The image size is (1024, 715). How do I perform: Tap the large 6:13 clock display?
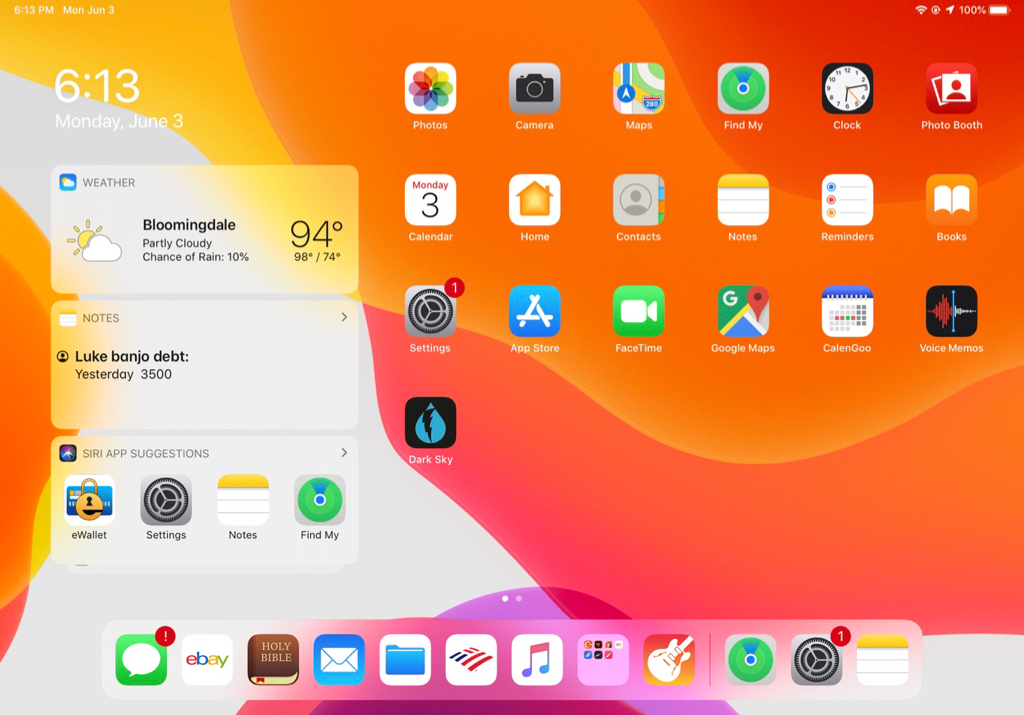[x=97, y=86]
